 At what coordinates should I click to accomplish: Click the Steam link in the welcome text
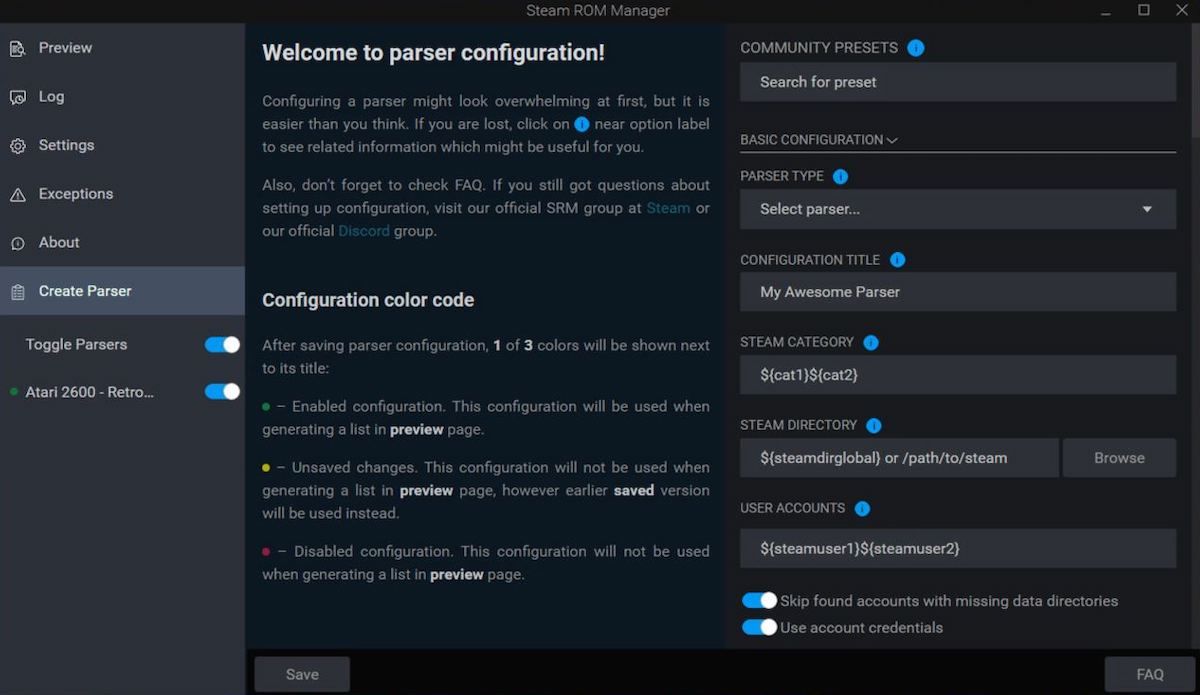(x=668, y=208)
